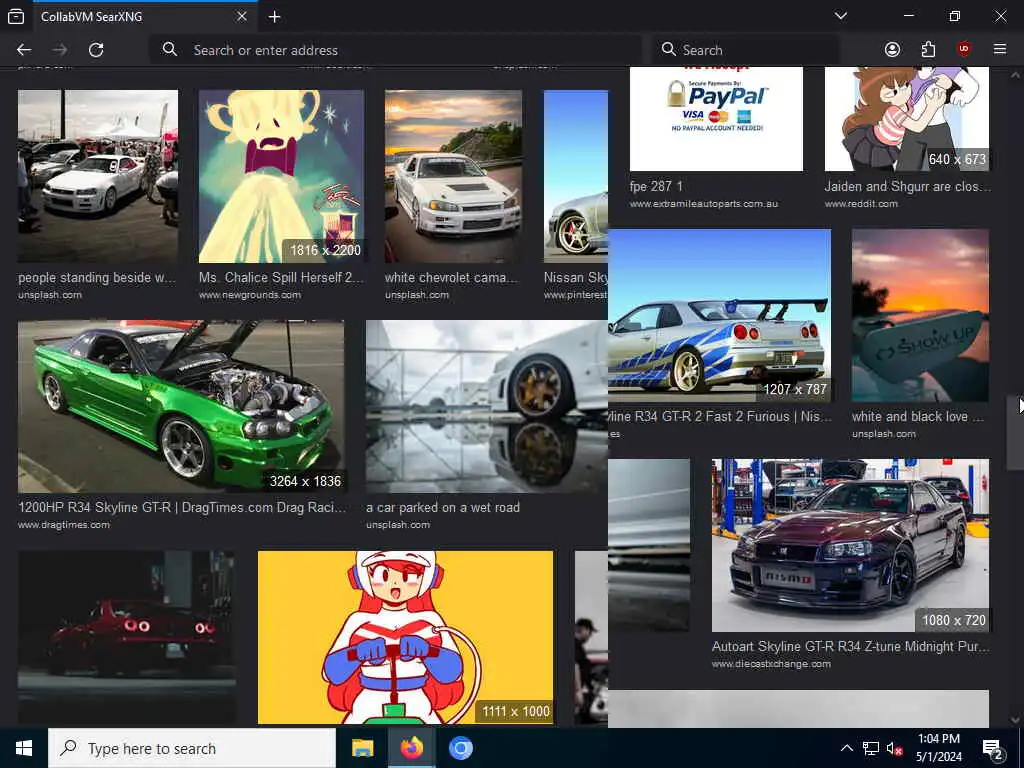1024x768 pixels.
Task: Click the www.diecastxchange.com source link
Action: pos(771,664)
